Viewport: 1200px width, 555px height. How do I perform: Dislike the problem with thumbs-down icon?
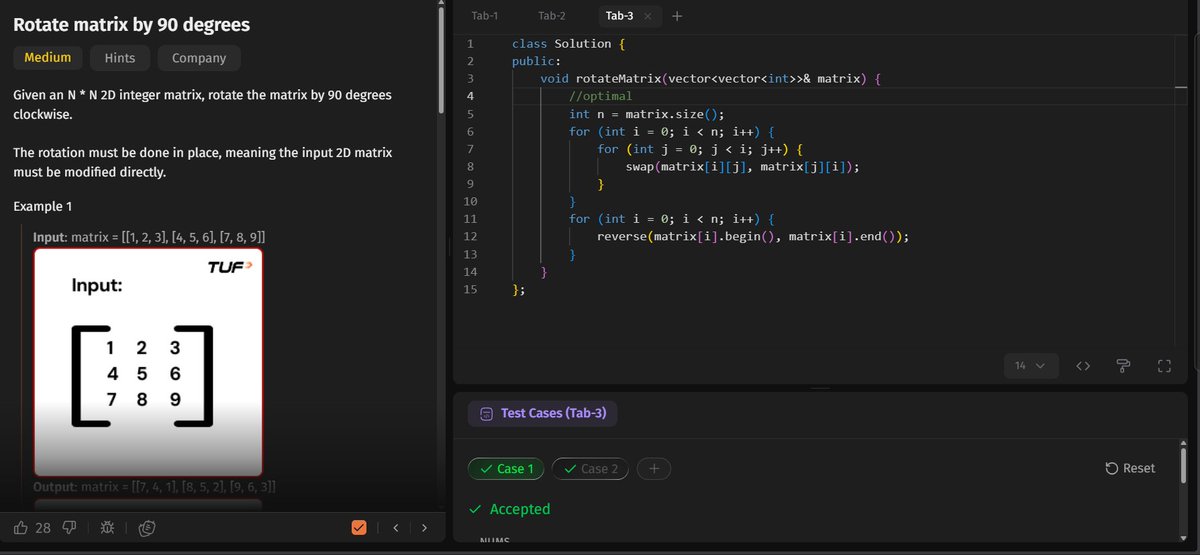click(70, 527)
